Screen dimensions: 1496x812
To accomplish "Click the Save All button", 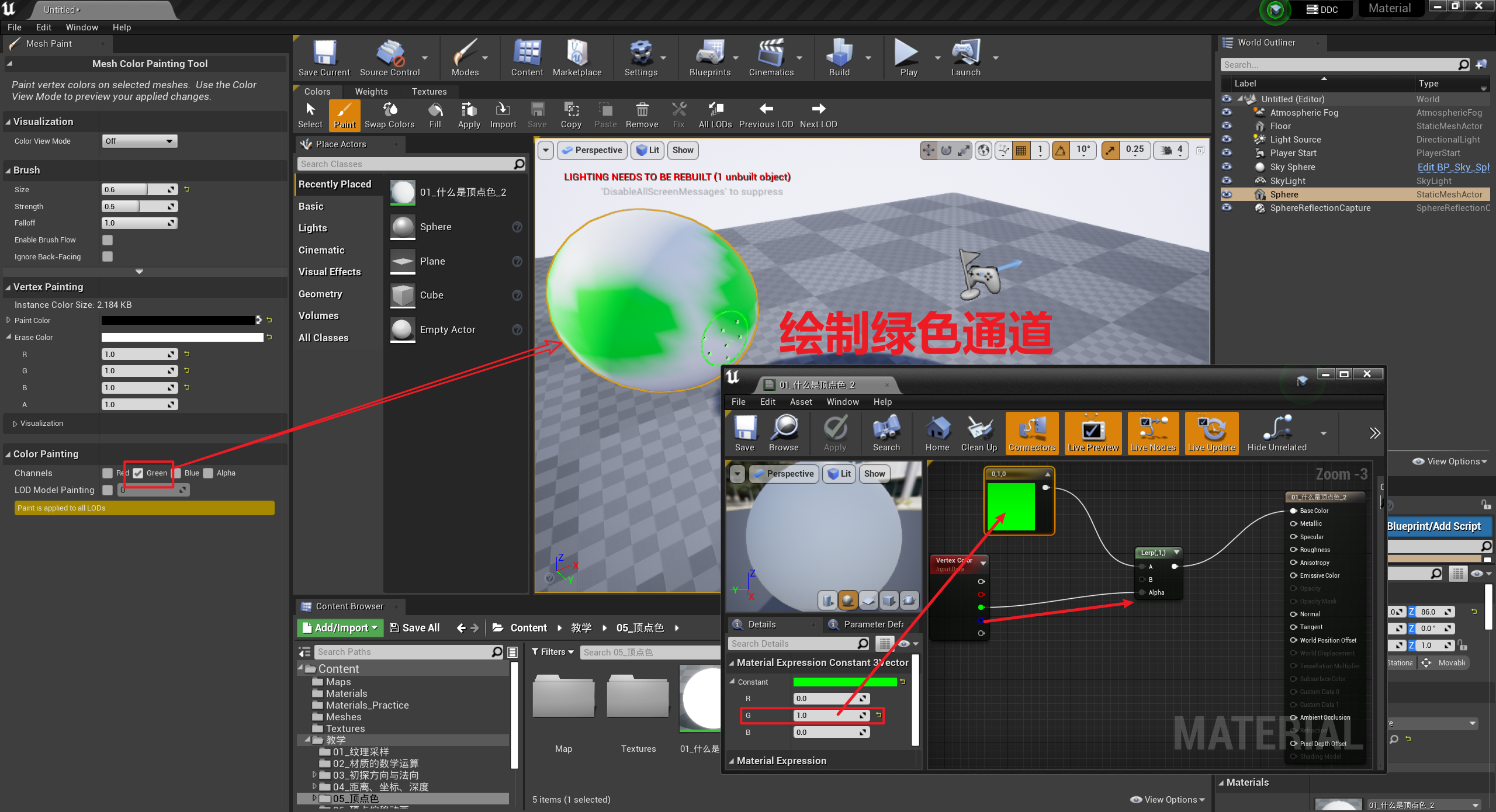I will click(415, 627).
